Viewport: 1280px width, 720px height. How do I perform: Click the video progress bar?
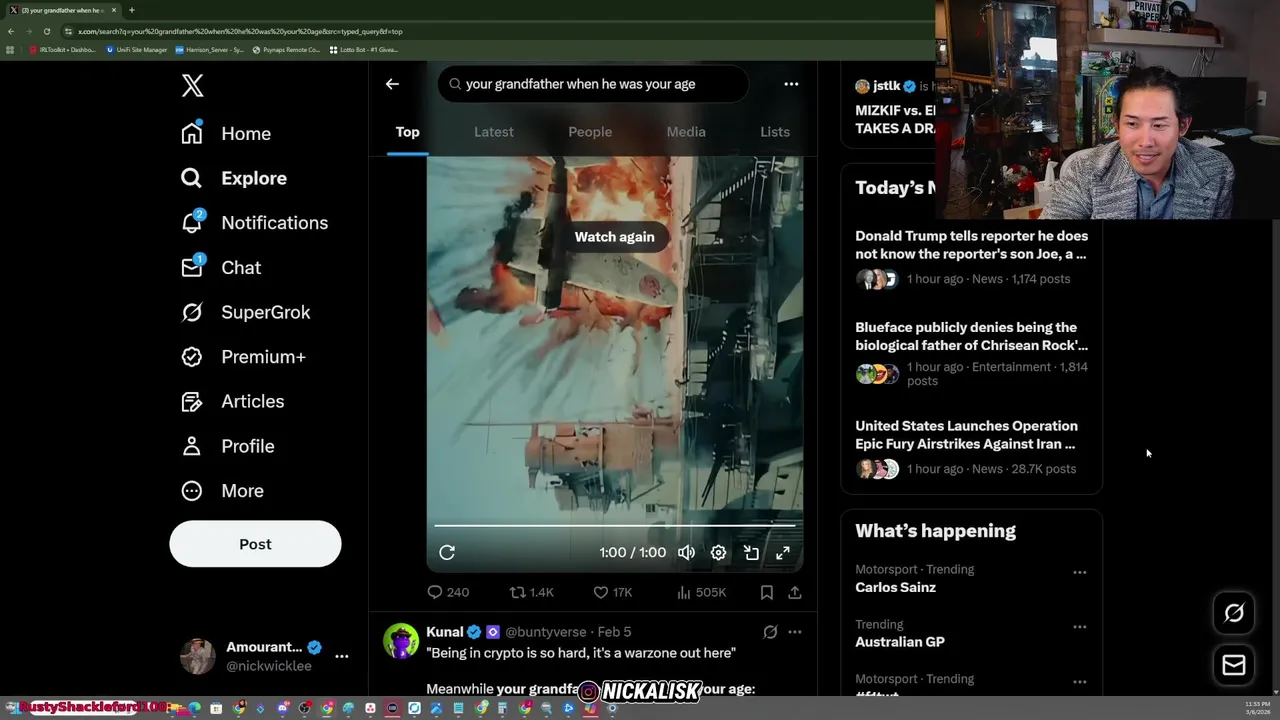[x=615, y=525]
